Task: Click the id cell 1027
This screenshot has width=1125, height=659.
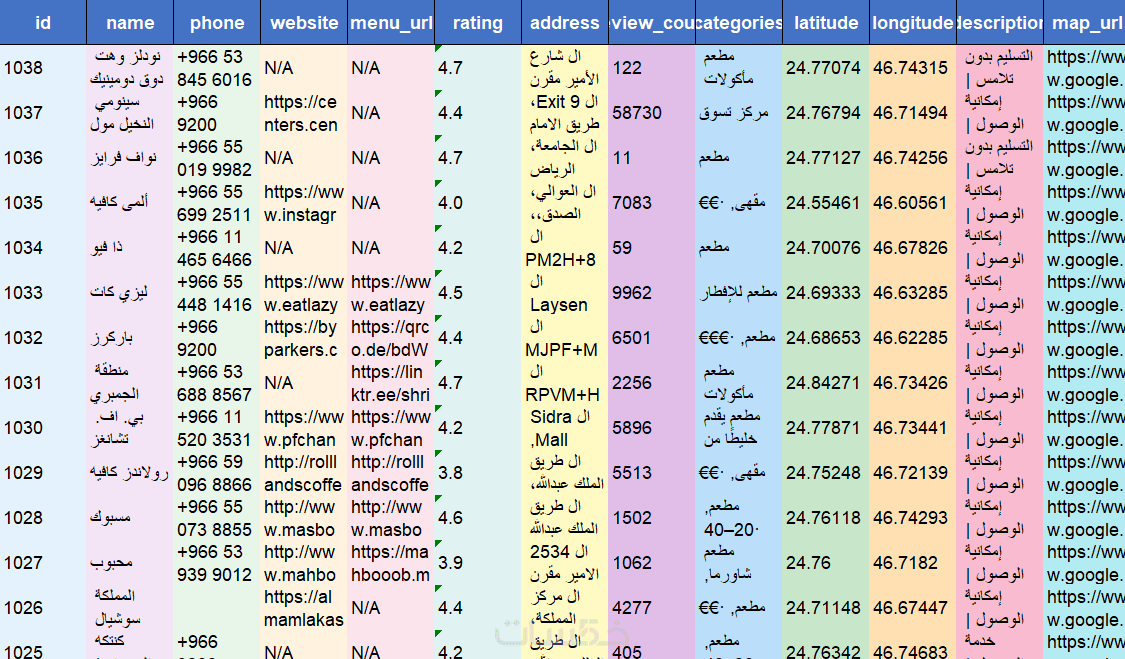Action: coord(43,563)
